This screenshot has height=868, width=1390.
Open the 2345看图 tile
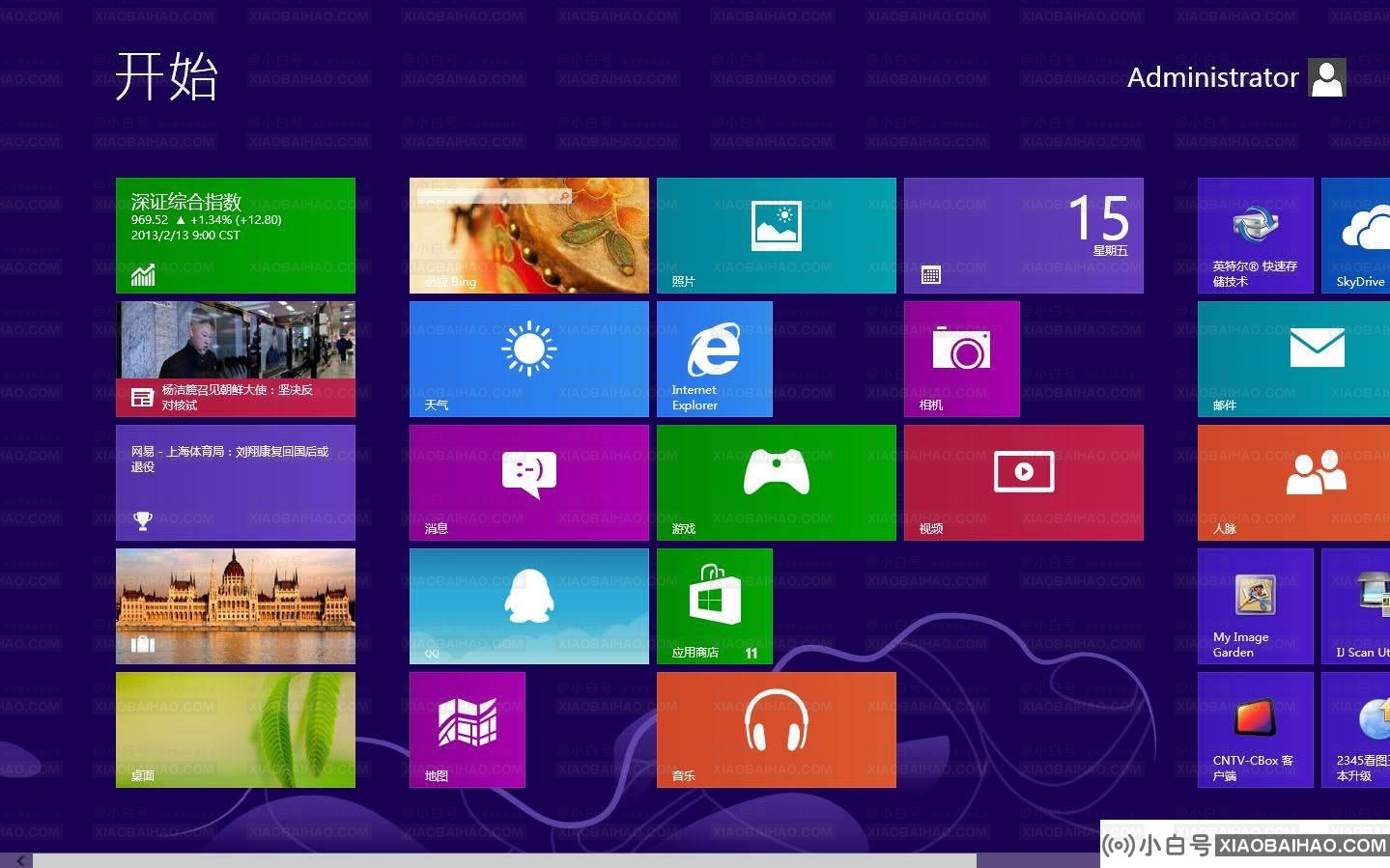point(1356,730)
